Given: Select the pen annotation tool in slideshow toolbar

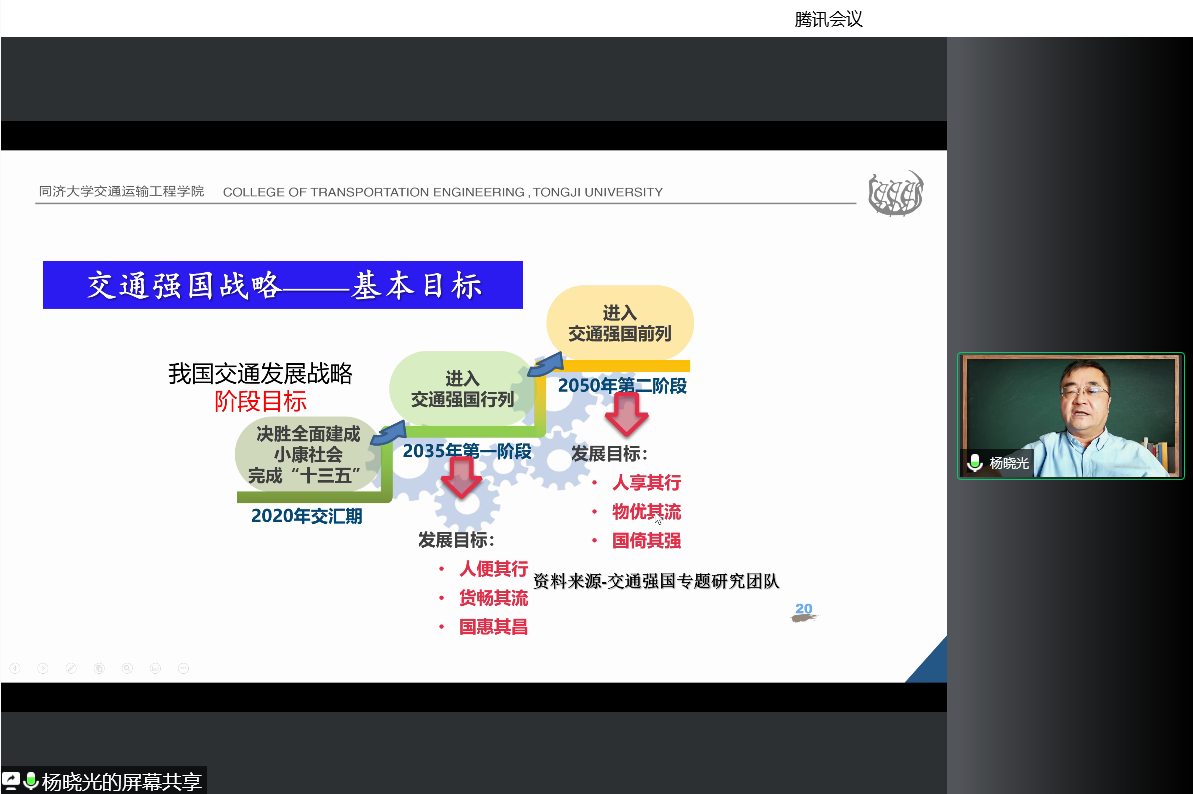Looking at the screenshot, I should pos(71,668).
